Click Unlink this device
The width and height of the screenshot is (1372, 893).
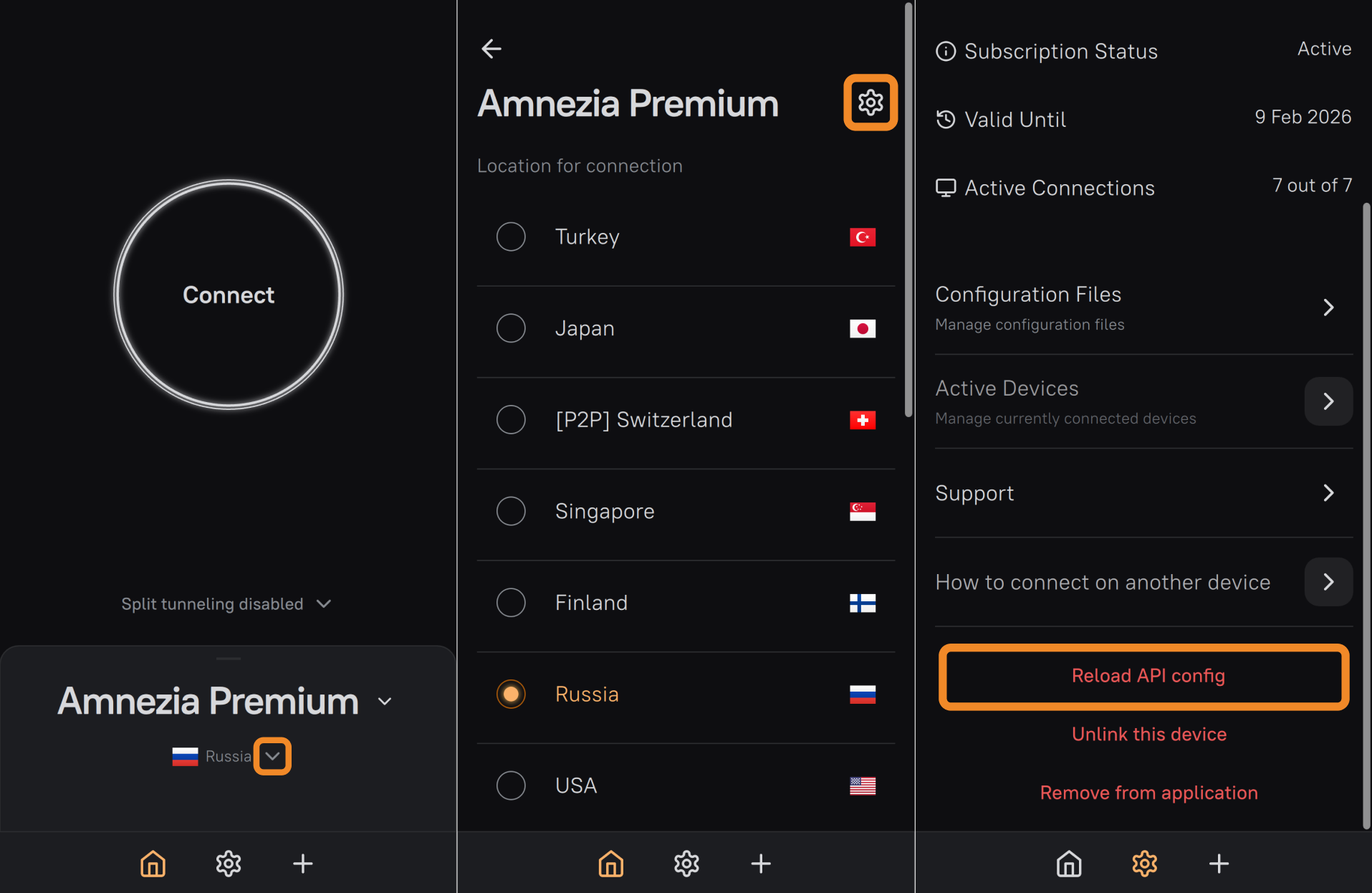1148,734
